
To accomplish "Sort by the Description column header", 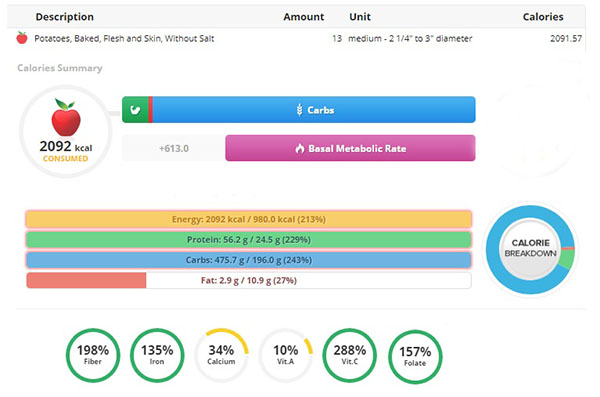I will pyautogui.click(x=65, y=17).
